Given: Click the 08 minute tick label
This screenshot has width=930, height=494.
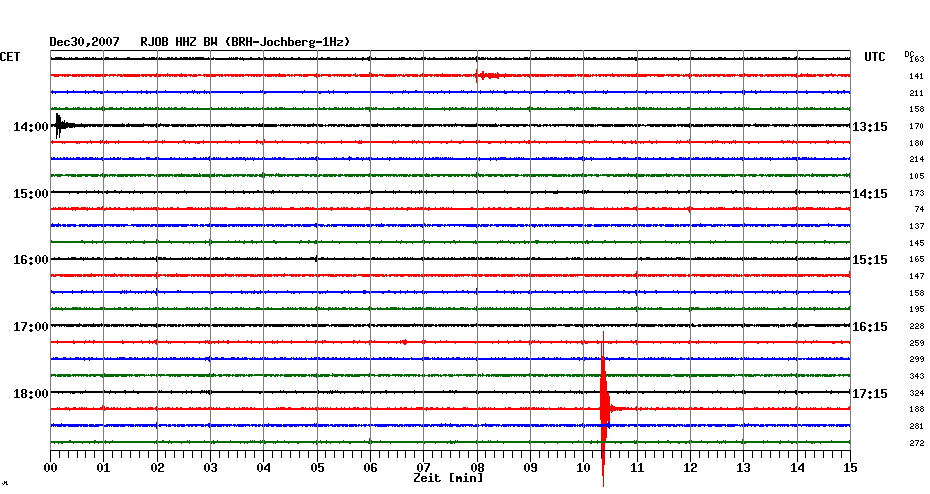Looking at the screenshot, I should click(477, 468).
